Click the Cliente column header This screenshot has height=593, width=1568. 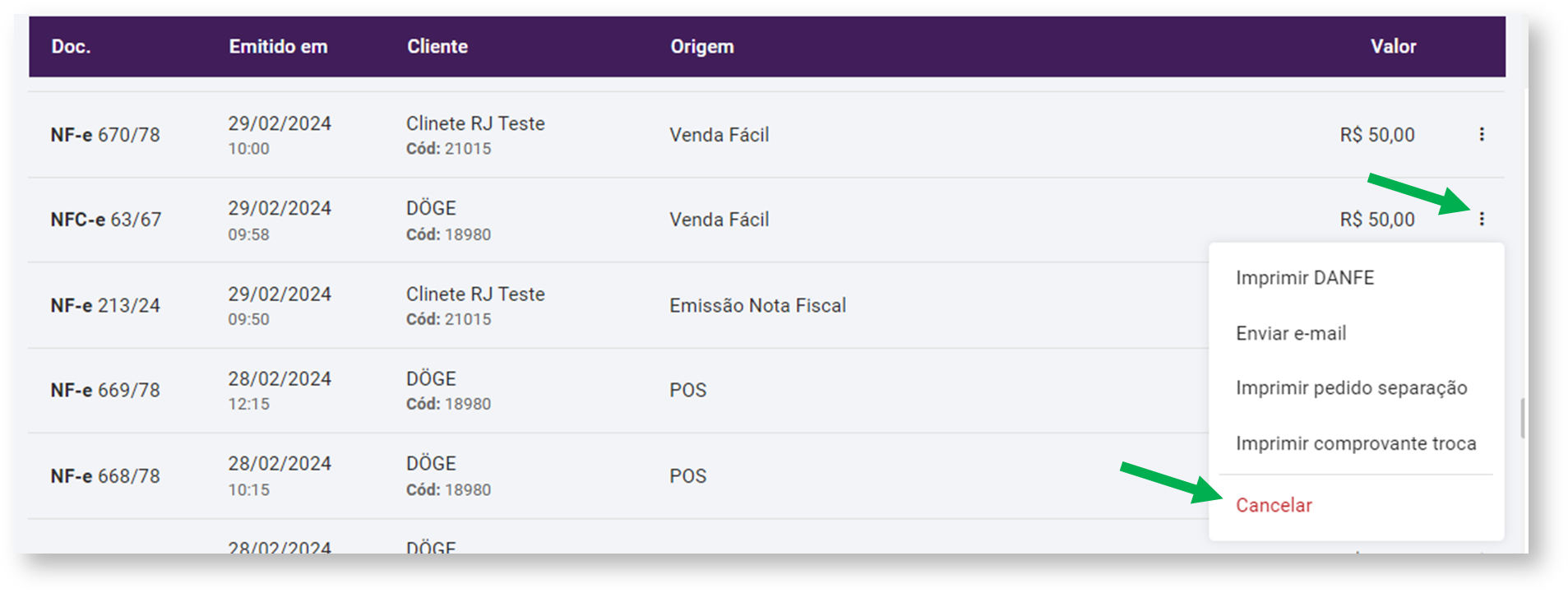click(437, 47)
